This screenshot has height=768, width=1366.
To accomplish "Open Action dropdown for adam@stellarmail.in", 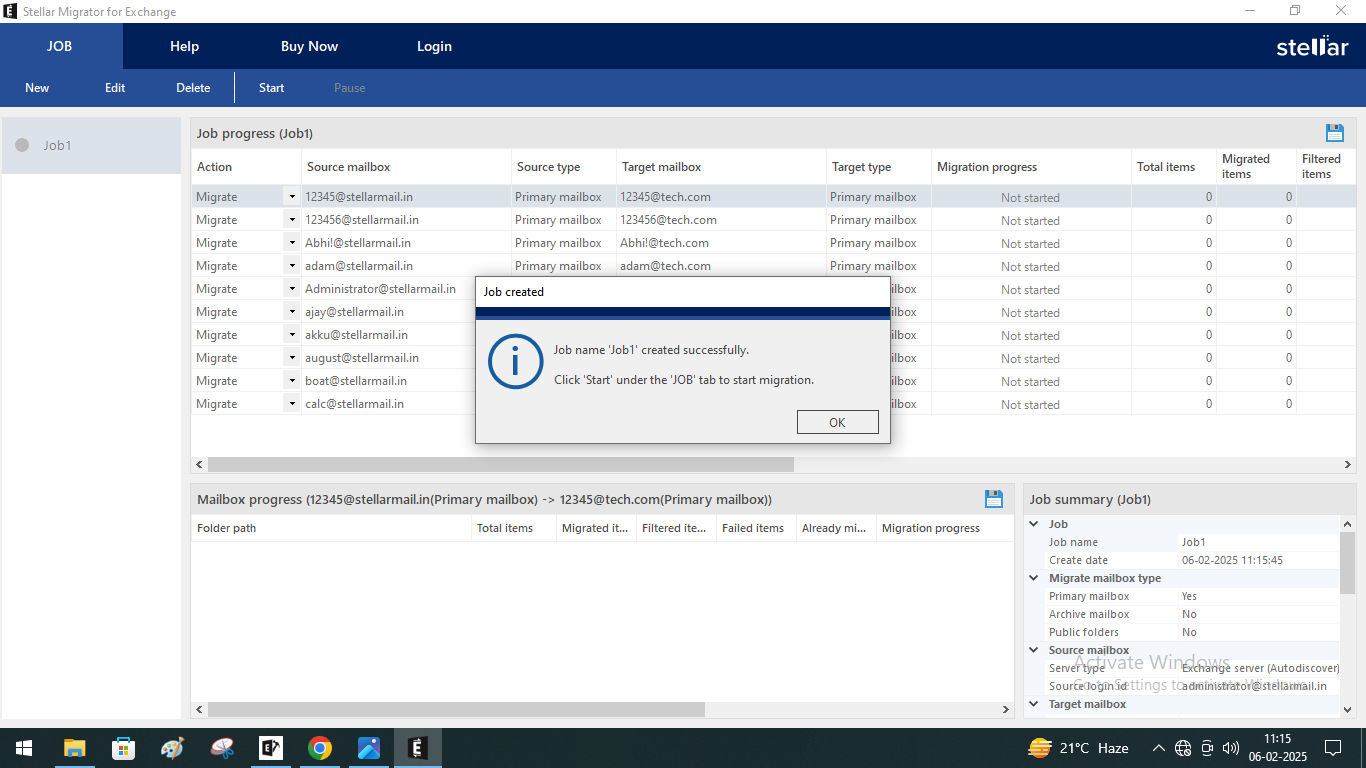I will (x=292, y=266).
